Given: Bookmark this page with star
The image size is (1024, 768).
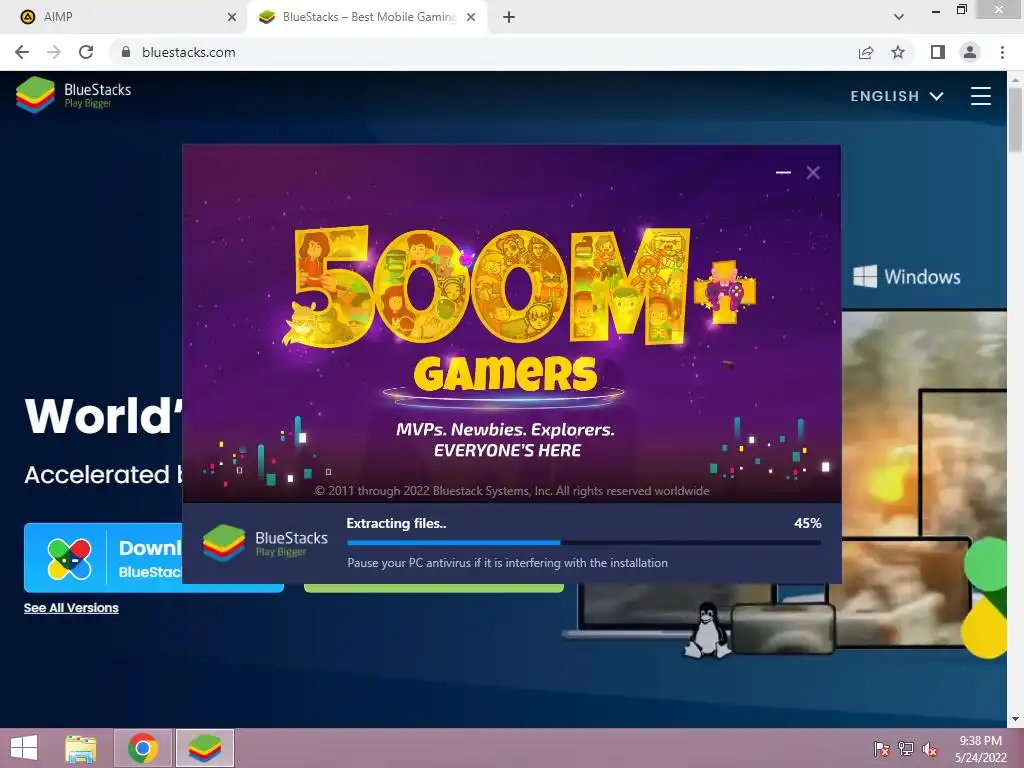Looking at the screenshot, I should click(x=898, y=52).
